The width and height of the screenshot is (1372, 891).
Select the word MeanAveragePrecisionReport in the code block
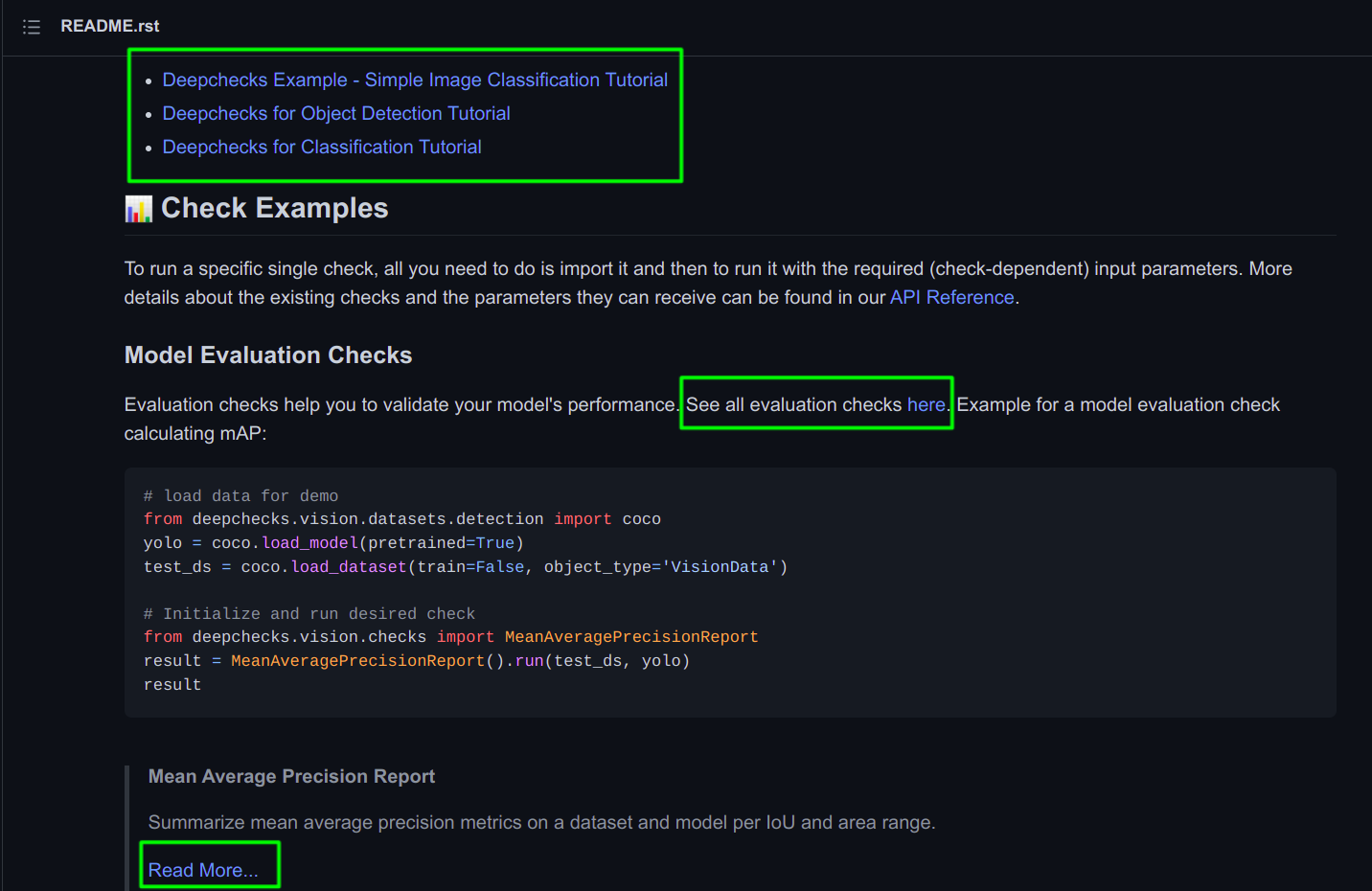(631, 636)
